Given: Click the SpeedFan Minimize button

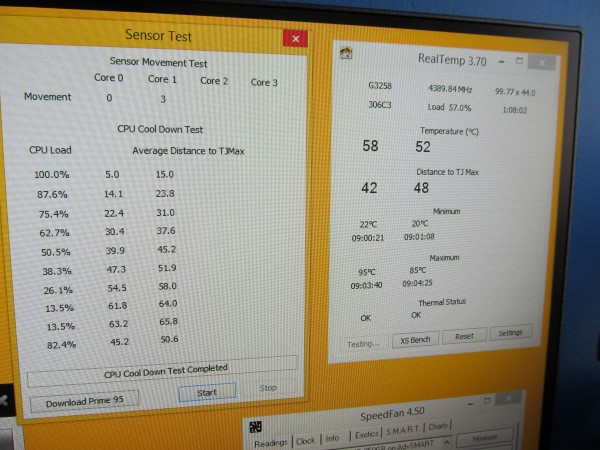Looking at the screenshot, I should point(484,438).
